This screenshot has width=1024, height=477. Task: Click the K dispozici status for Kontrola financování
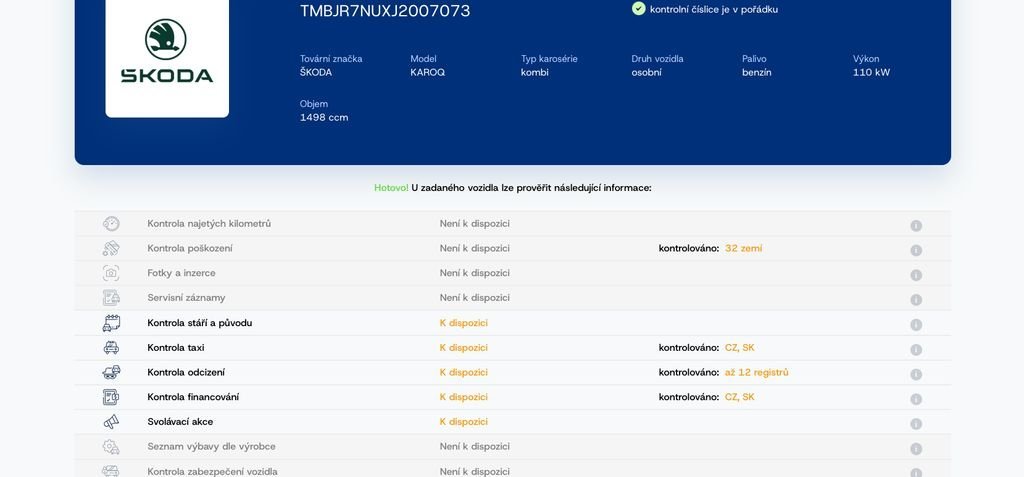[464, 397]
